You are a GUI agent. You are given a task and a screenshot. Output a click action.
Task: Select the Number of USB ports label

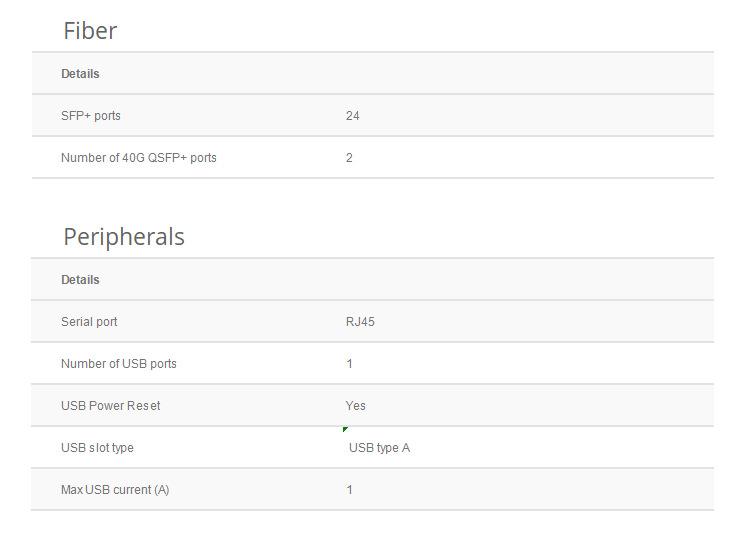pos(119,364)
